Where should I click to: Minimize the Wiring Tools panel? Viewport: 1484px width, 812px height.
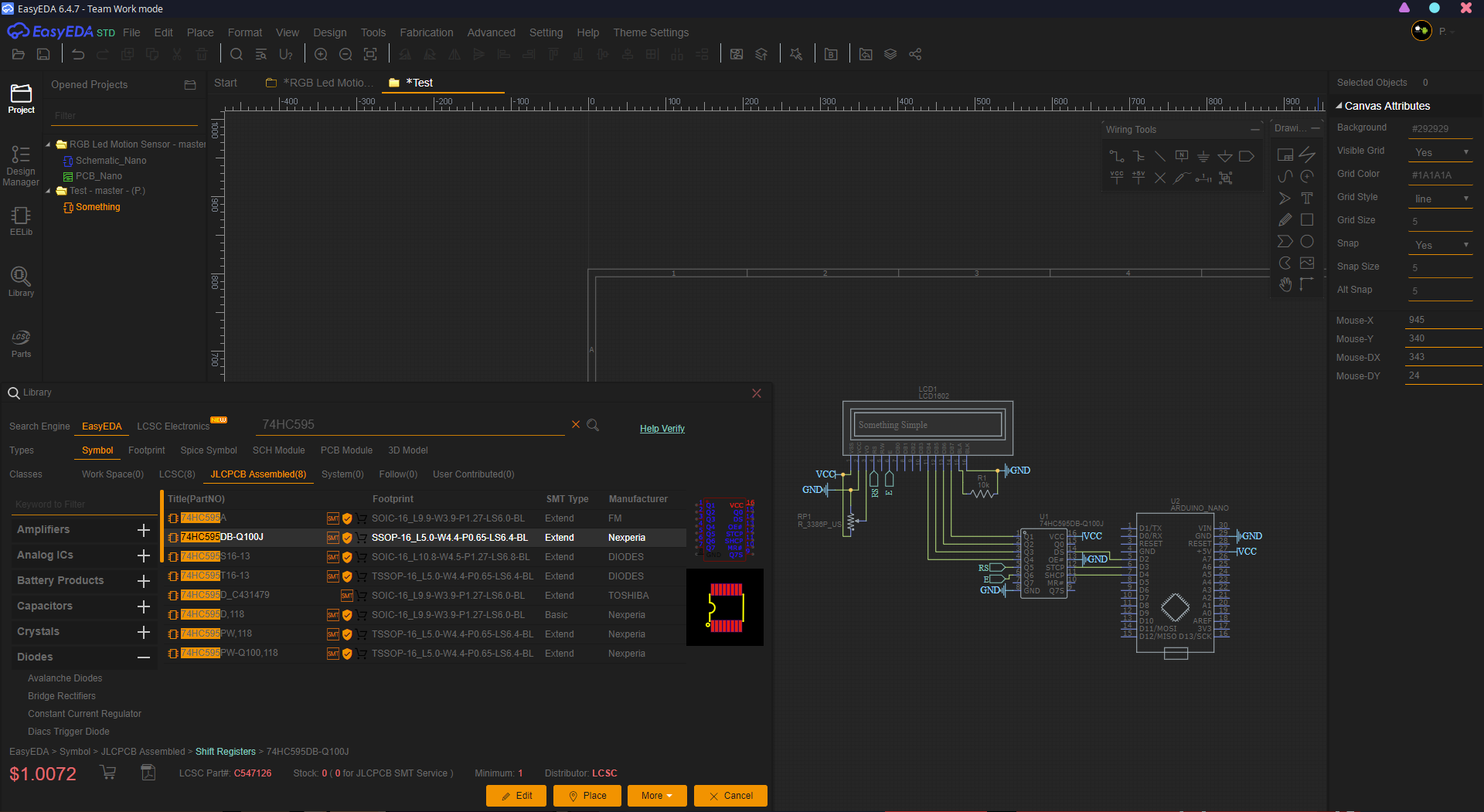1254,129
